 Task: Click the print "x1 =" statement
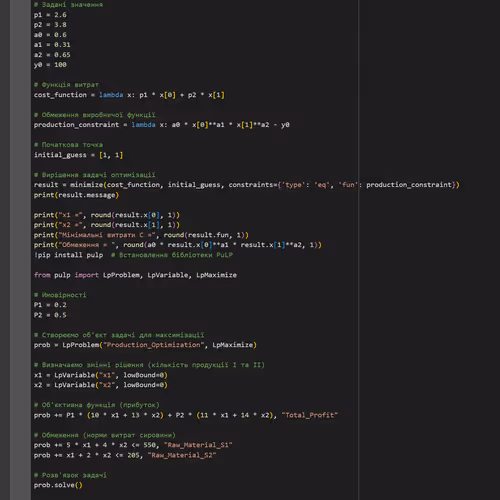coord(107,215)
